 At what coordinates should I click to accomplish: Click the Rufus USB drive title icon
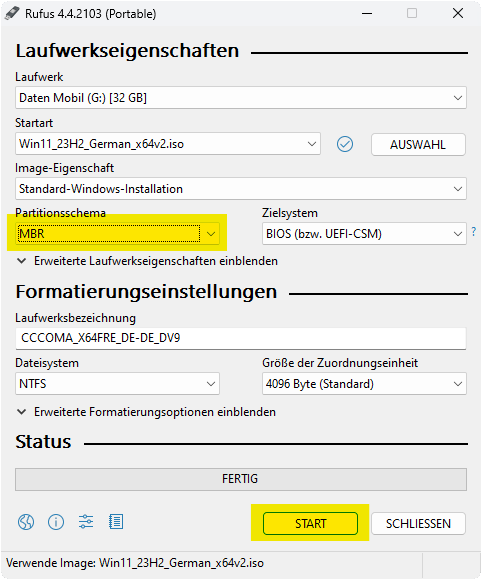click(12, 14)
